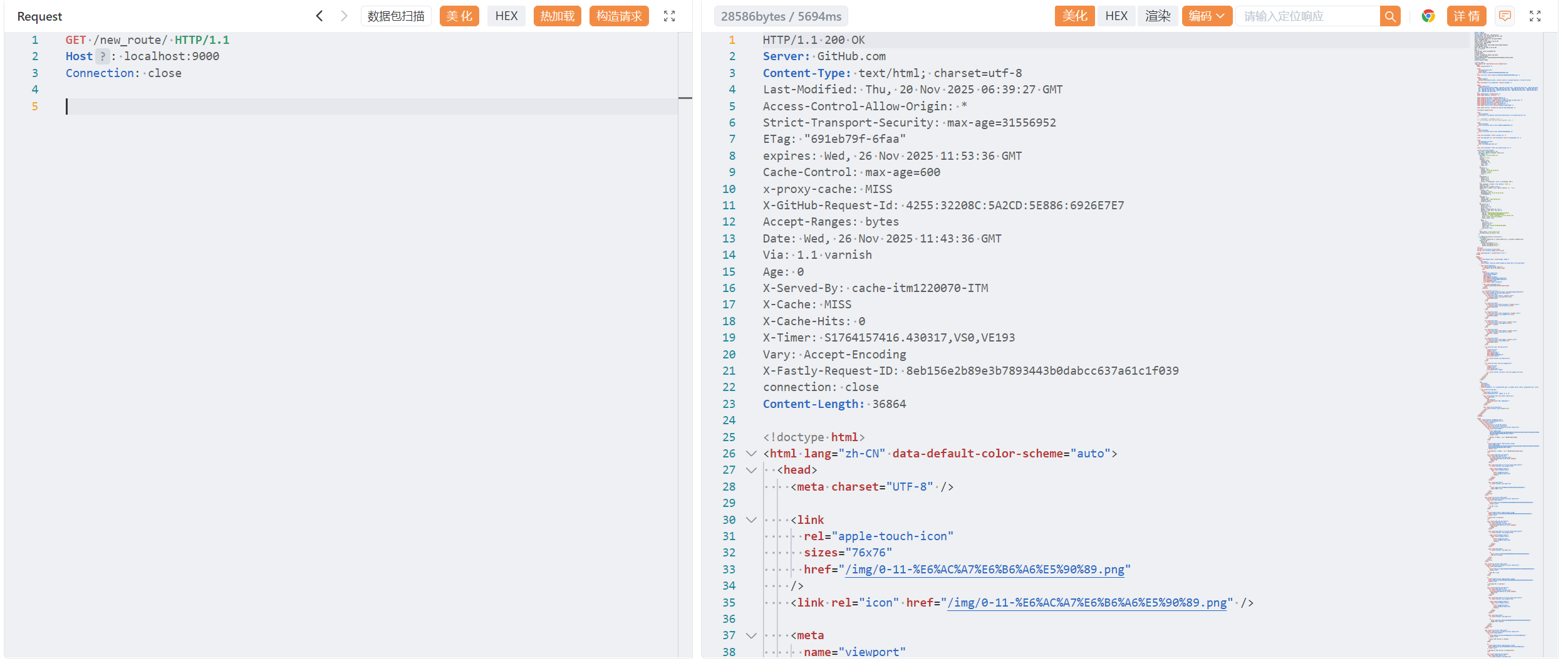This screenshot has height=668, width=1568.
Task: Open response in Chrome browser icon
Action: point(1428,16)
